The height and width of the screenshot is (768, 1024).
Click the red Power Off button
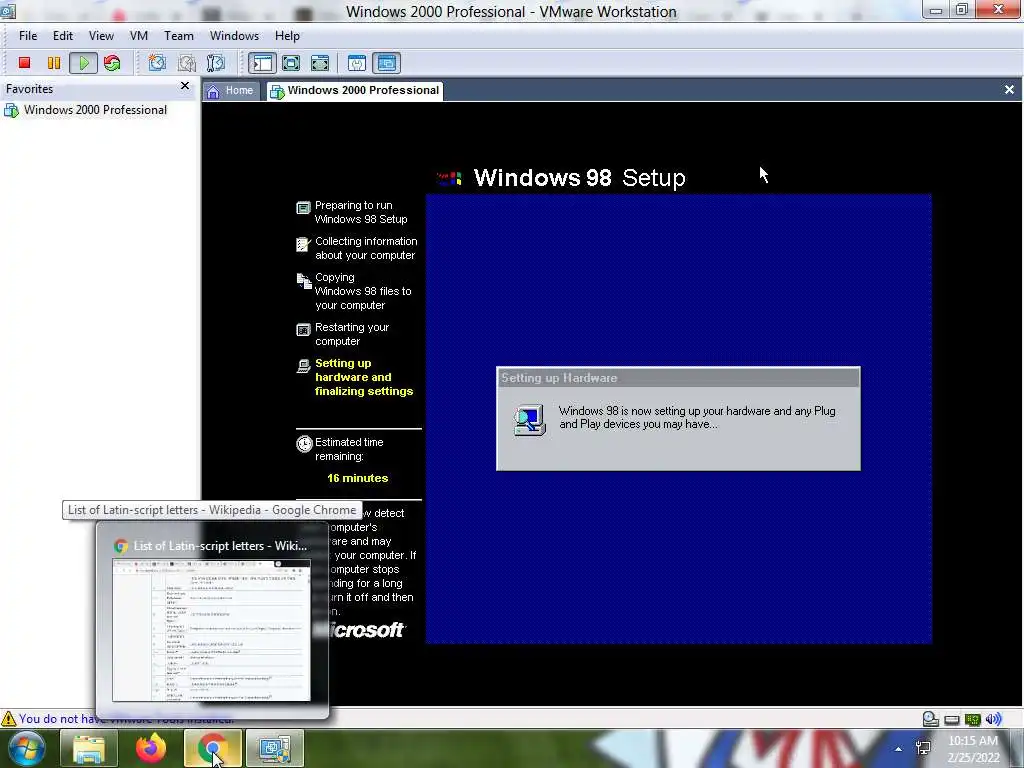pyautogui.click(x=24, y=63)
